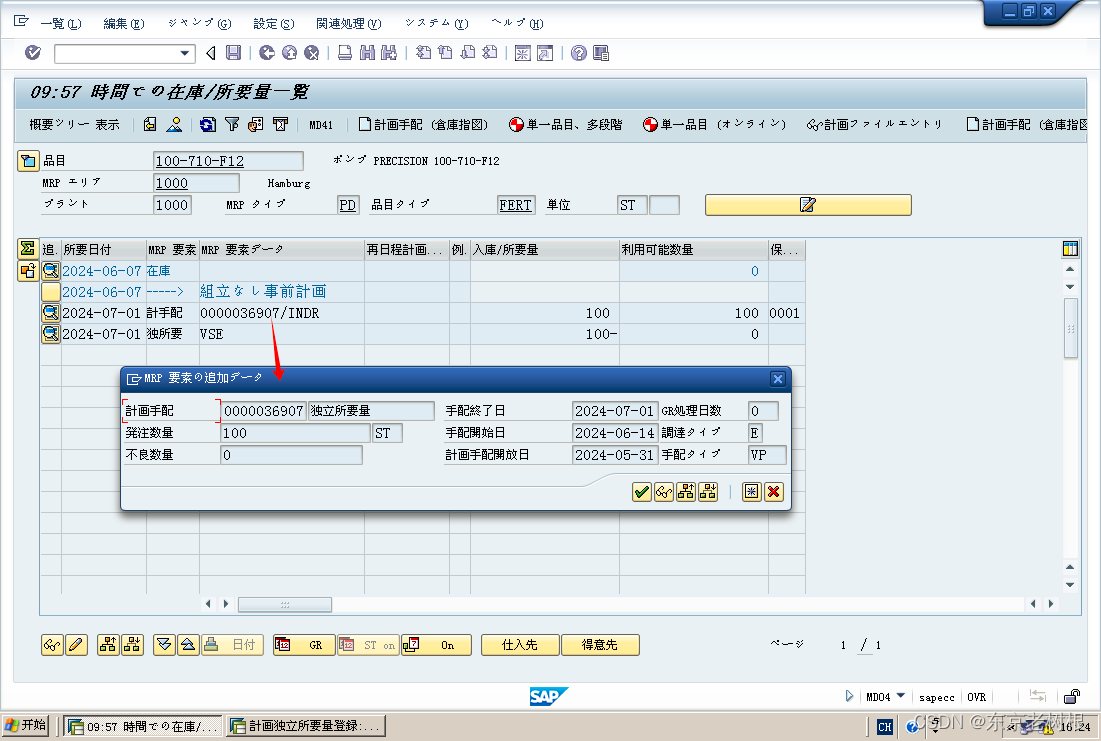Click the Refresh icon in the application toolbar
Screen dimensions: 1101x741
point(206,124)
